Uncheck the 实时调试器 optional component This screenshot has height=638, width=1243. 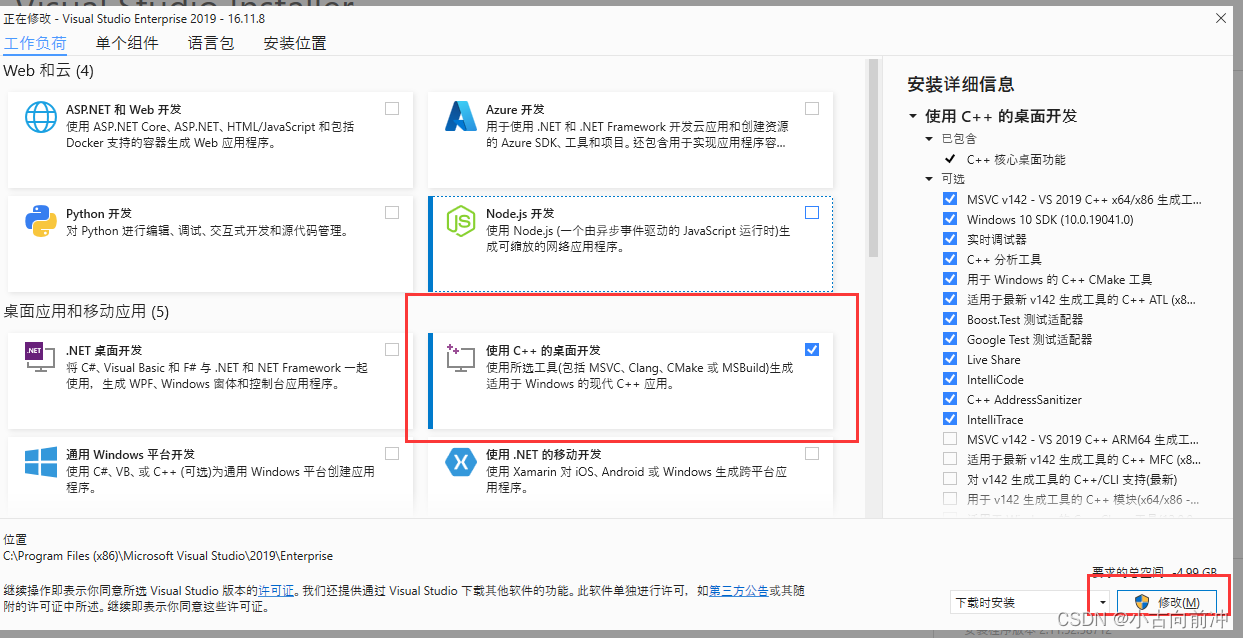(x=949, y=239)
